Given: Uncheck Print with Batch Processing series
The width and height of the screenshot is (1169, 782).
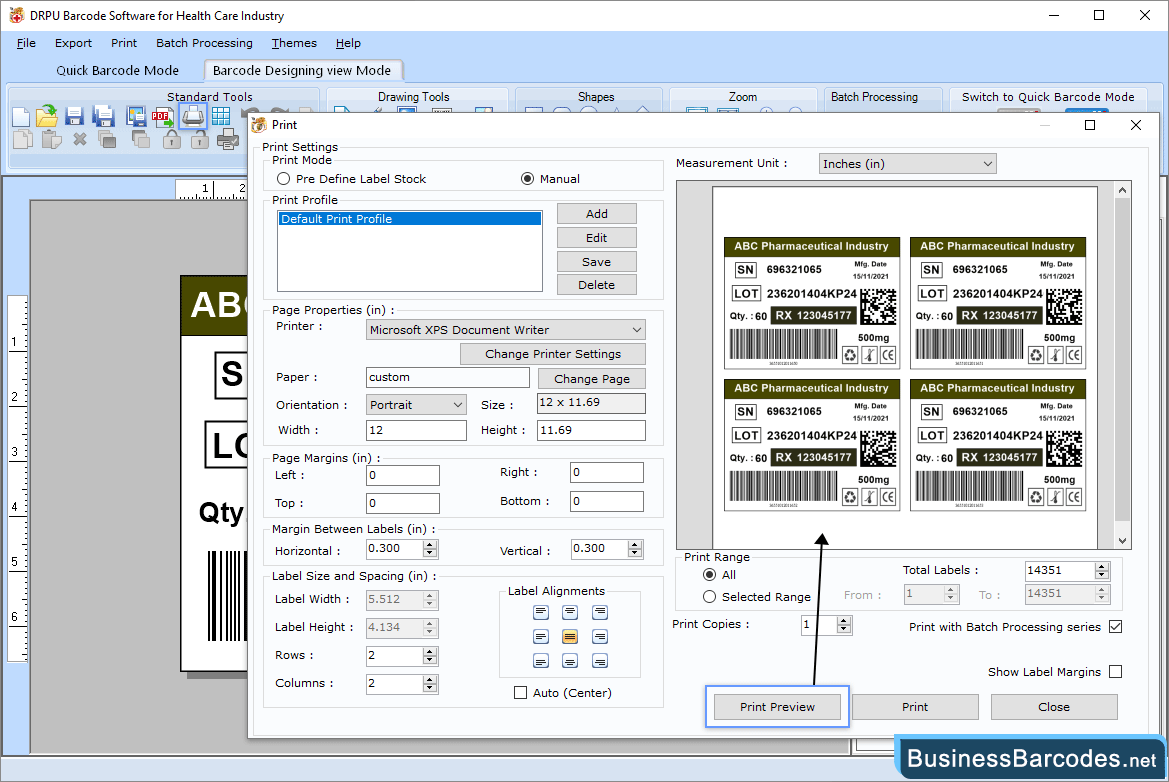Looking at the screenshot, I should 1115,627.
